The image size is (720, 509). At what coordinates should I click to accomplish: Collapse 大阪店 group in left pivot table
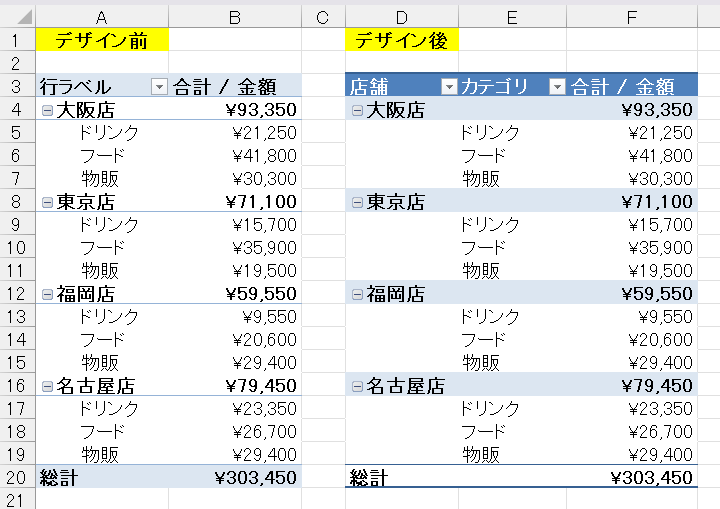point(47,110)
